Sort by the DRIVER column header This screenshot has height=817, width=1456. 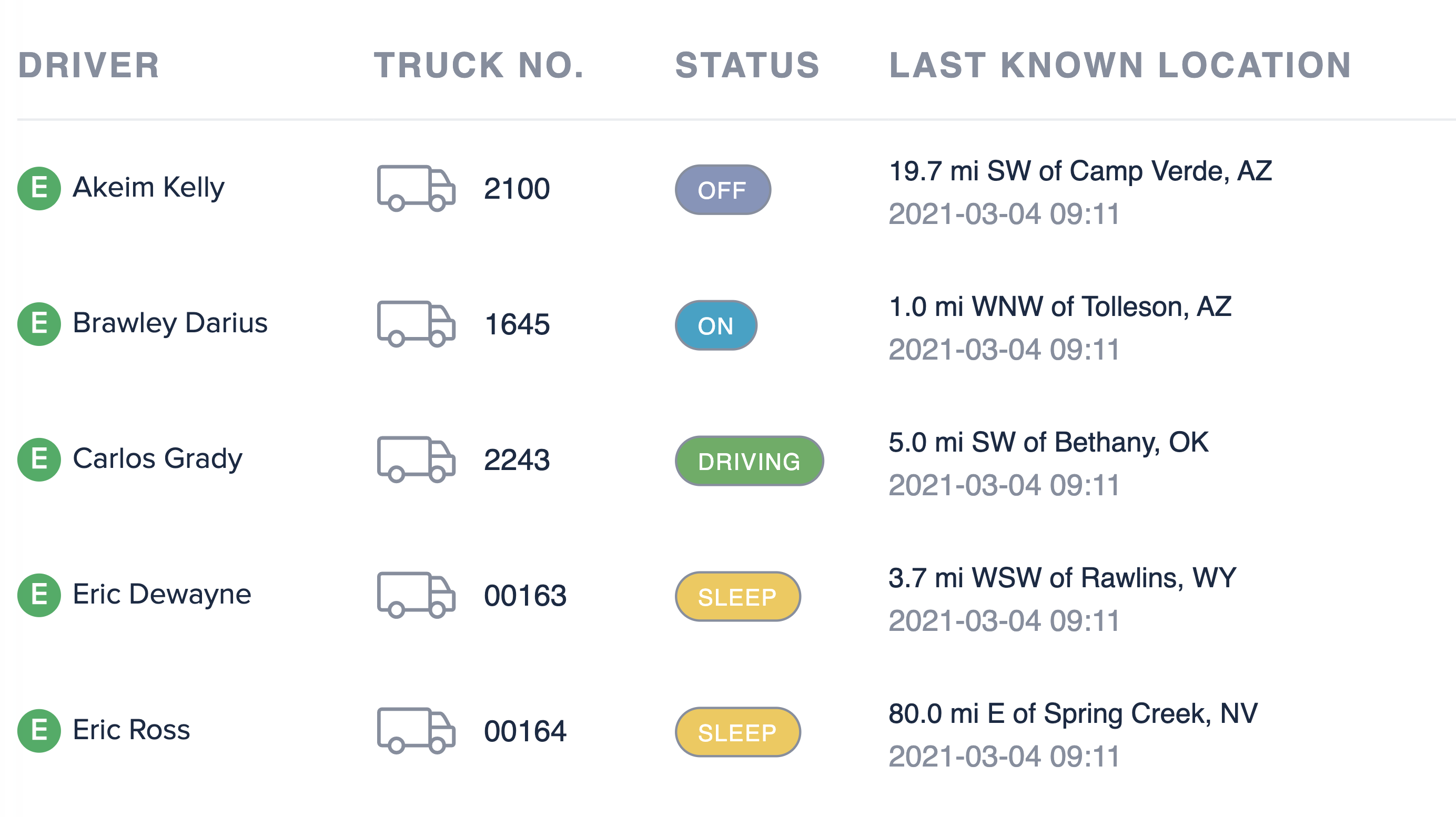coord(89,65)
